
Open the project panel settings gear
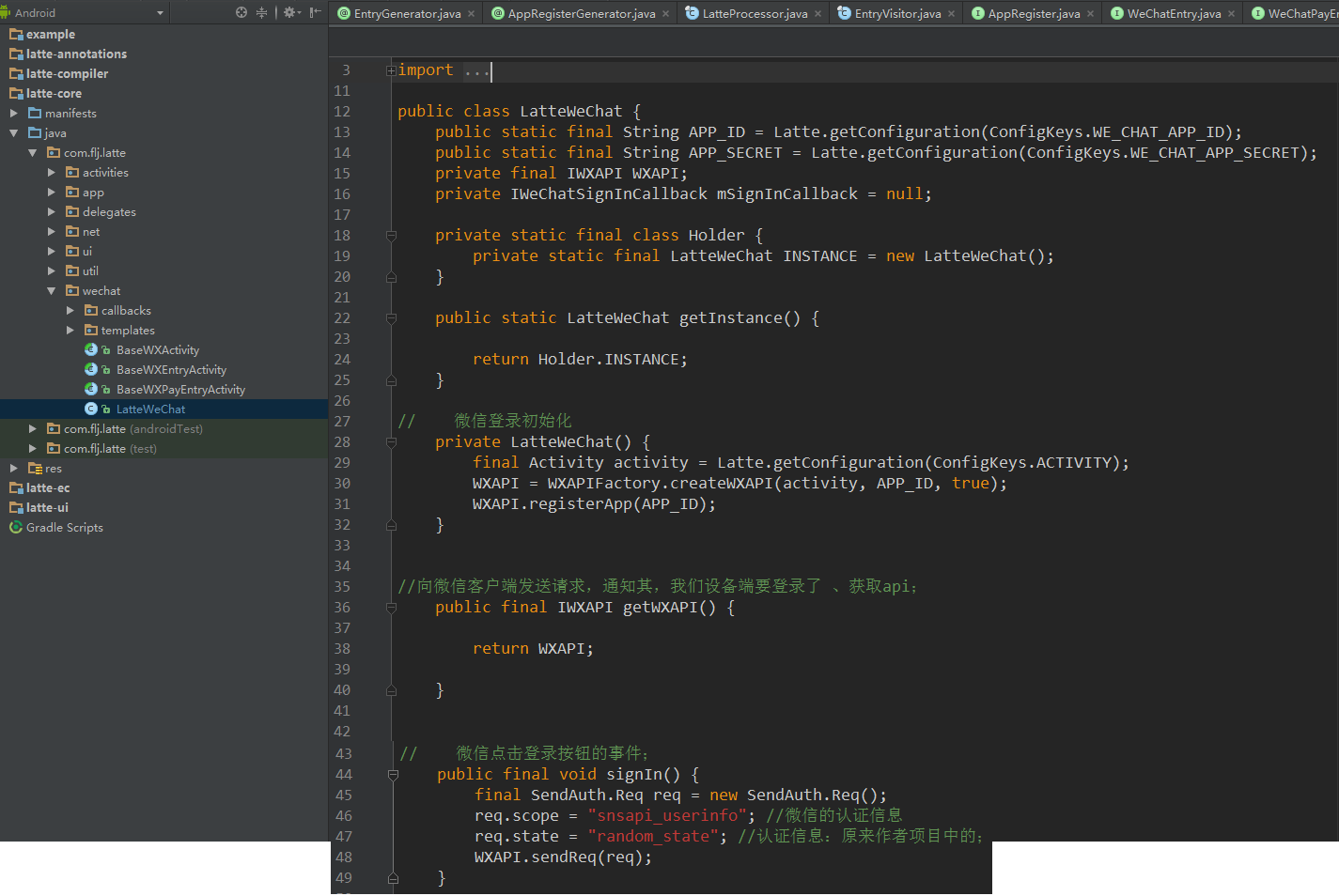291,12
